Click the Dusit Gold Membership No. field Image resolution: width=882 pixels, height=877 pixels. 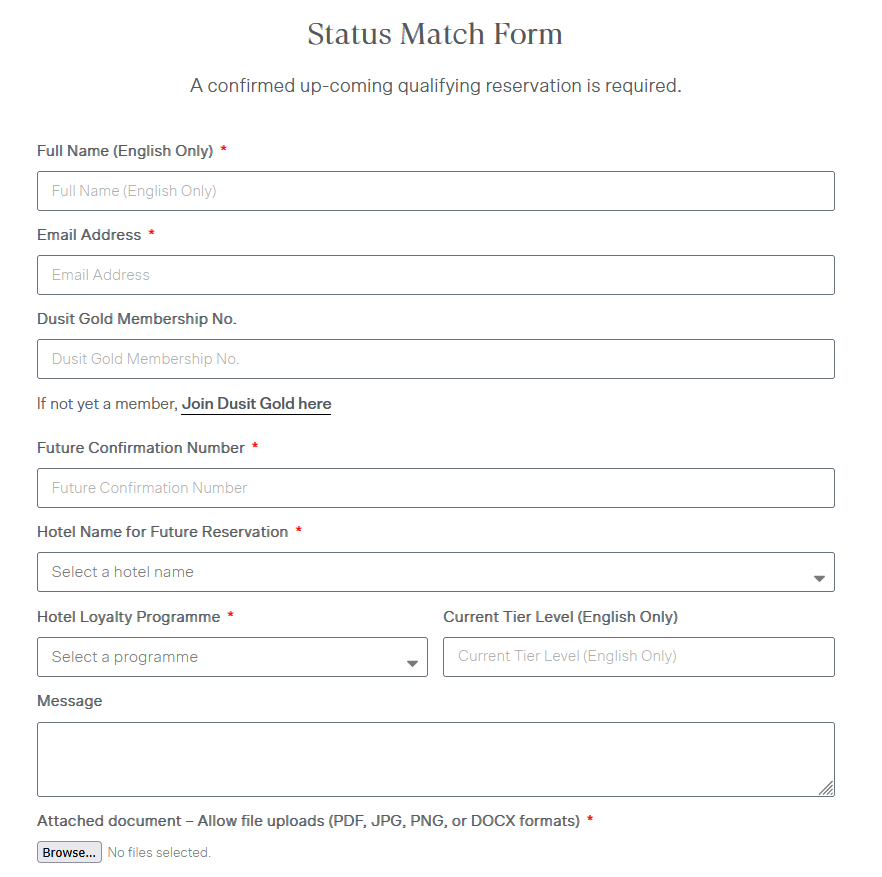coord(435,358)
